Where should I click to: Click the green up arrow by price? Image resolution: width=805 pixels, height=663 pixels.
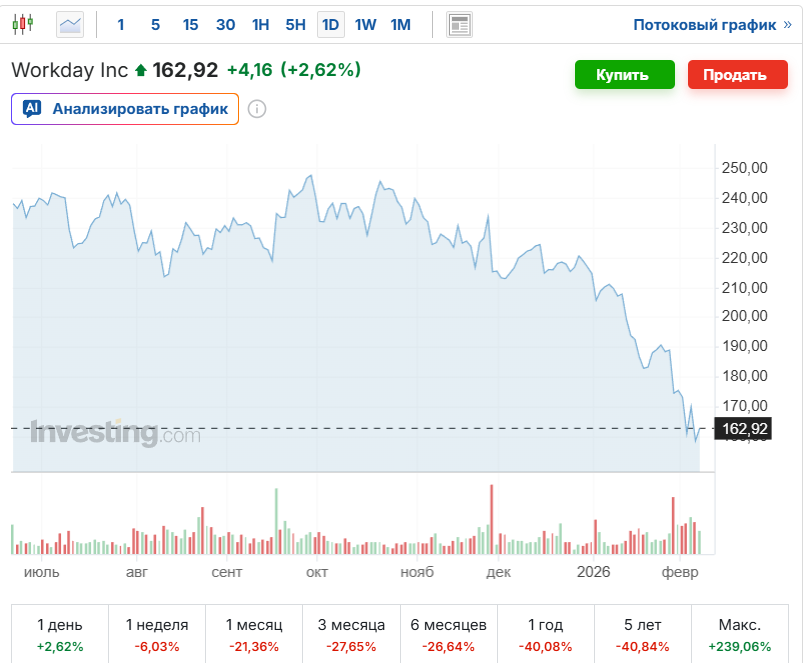[x=140, y=71]
